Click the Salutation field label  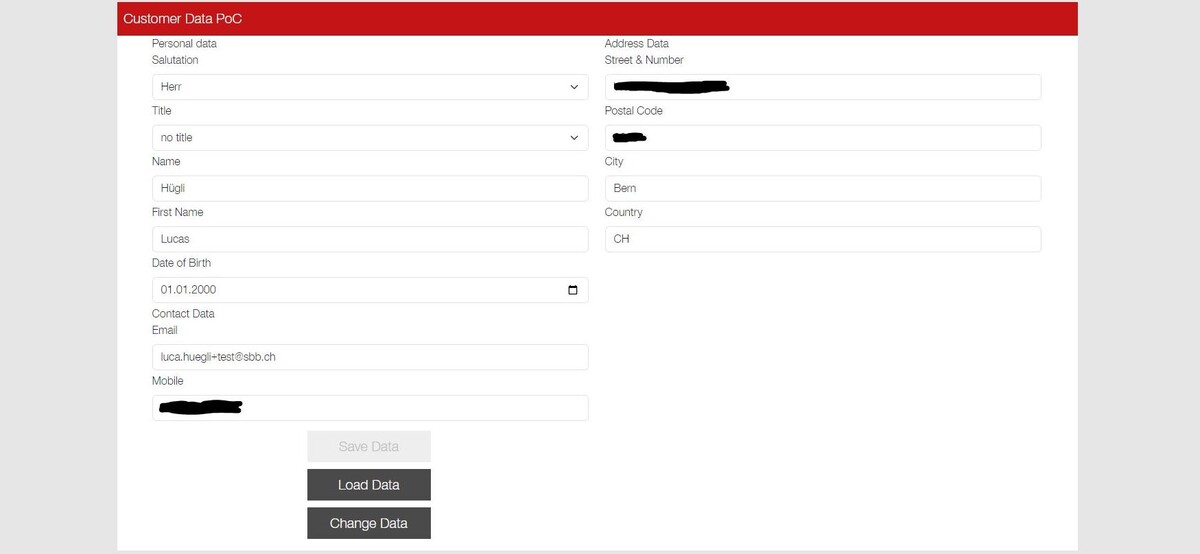(x=175, y=60)
